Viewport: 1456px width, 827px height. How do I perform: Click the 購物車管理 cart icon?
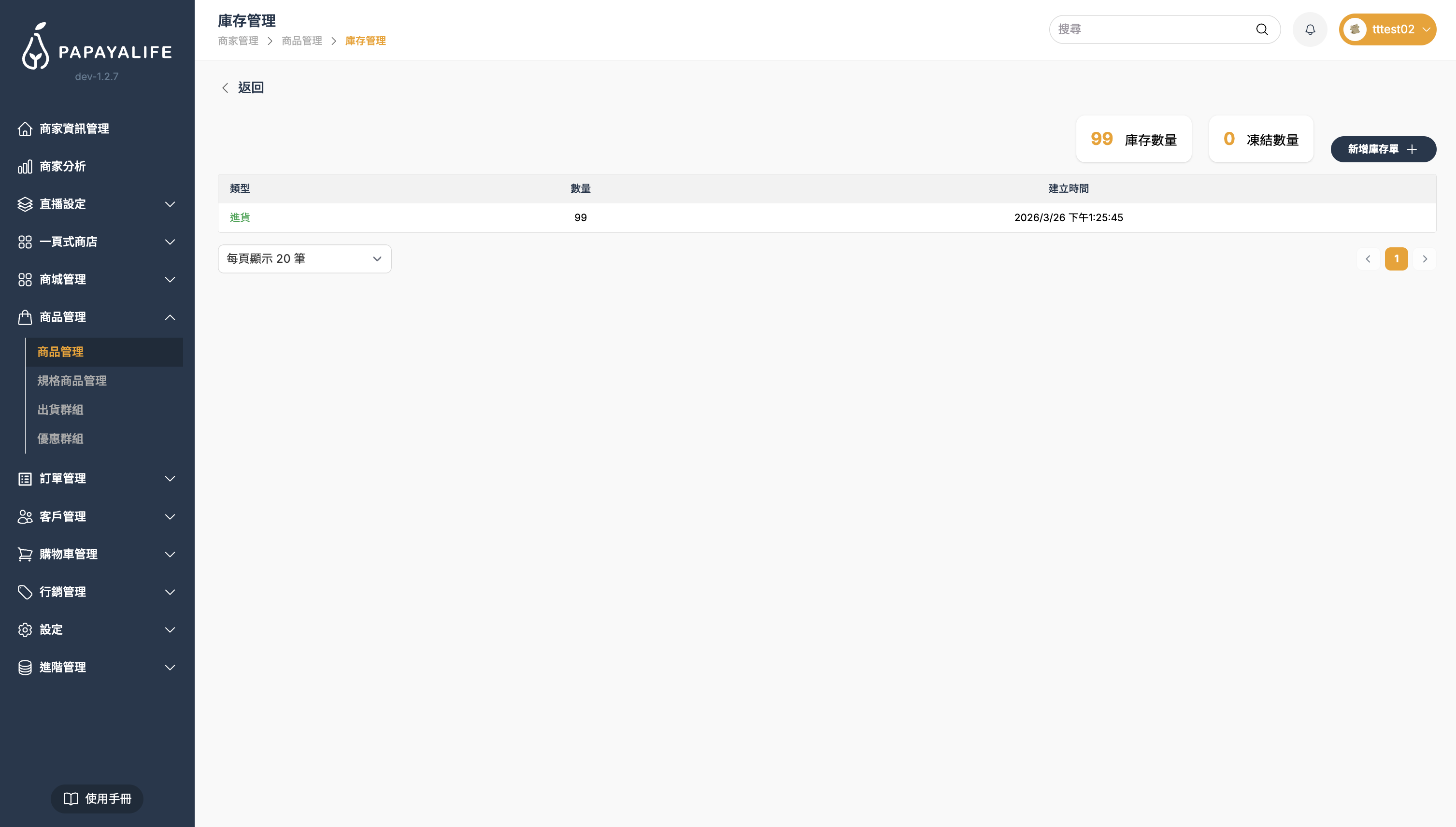(25, 555)
